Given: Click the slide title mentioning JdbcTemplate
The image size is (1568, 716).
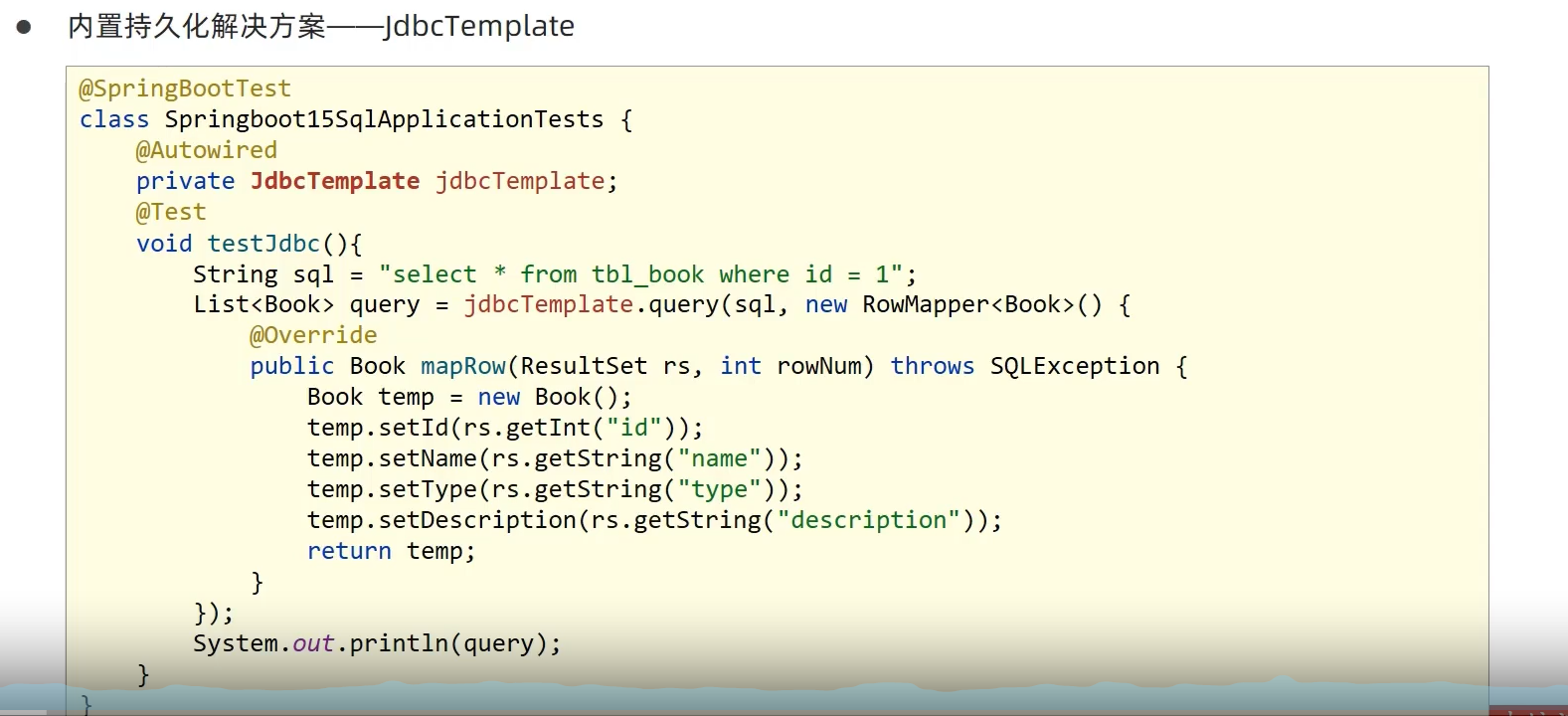Looking at the screenshot, I should click(x=321, y=26).
